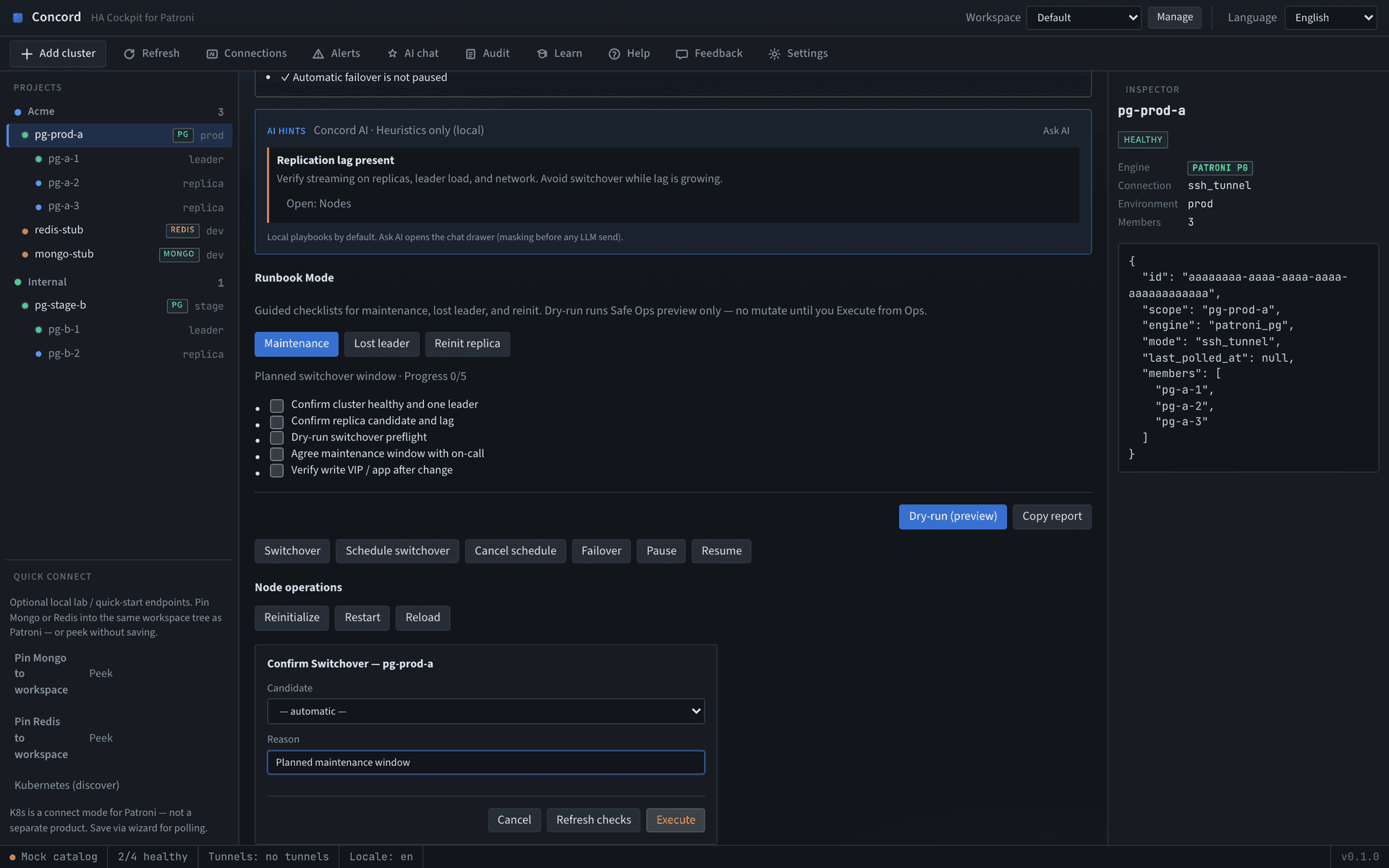The width and height of the screenshot is (1389, 868).
Task: Click the Resume button
Action: (721, 551)
